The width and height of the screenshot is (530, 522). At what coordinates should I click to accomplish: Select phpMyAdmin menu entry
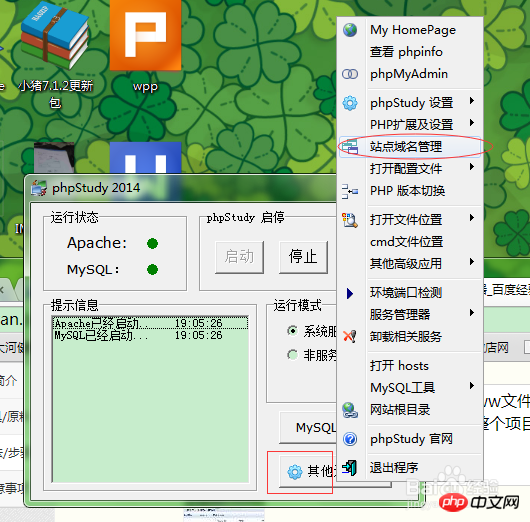[x=410, y=74]
